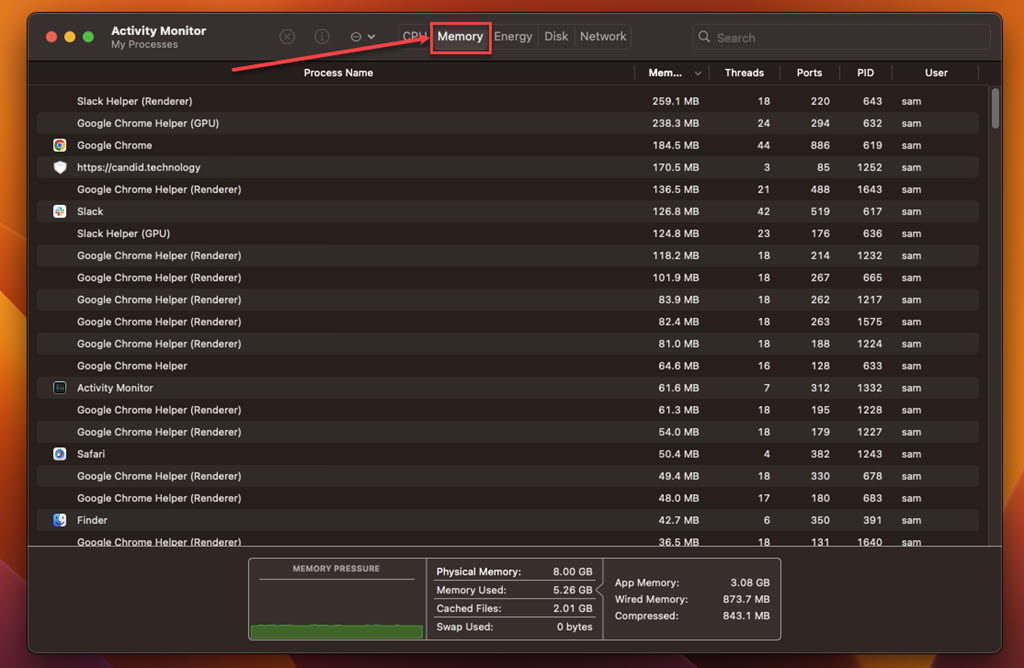
Task: Click the 48.0 MB memory value
Action: pos(678,498)
